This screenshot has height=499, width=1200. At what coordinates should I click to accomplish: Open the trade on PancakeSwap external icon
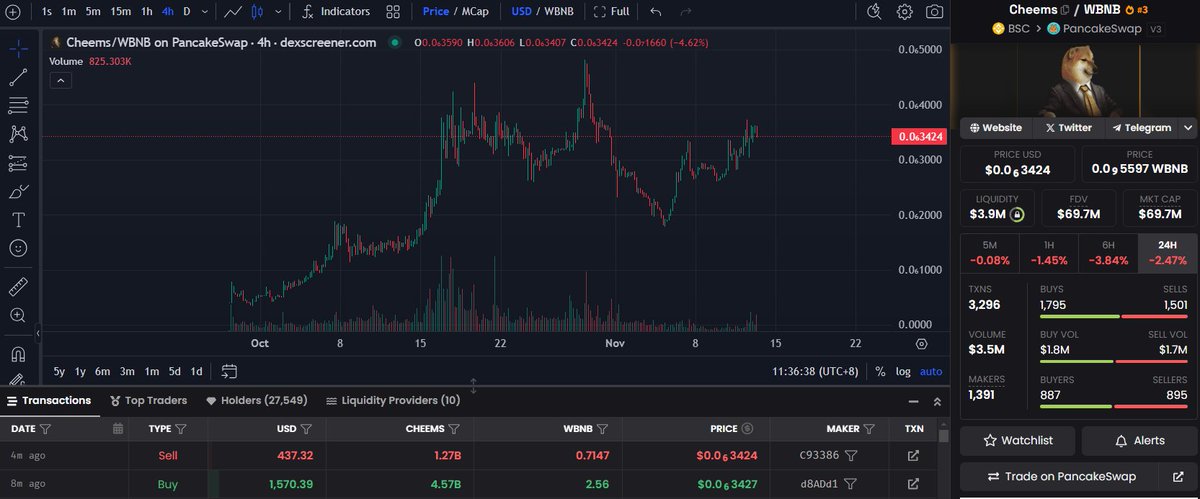[1177, 476]
